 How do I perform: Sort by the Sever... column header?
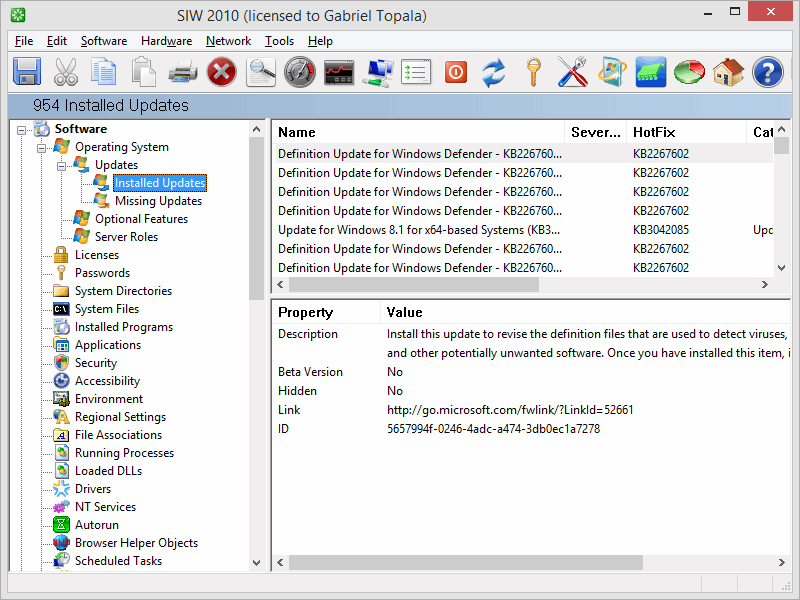tap(596, 132)
